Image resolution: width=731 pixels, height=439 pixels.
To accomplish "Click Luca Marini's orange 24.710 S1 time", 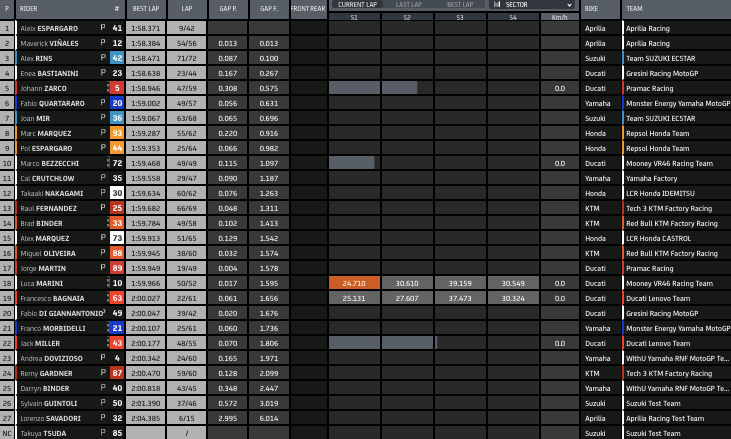I will [x=354, y=283].
